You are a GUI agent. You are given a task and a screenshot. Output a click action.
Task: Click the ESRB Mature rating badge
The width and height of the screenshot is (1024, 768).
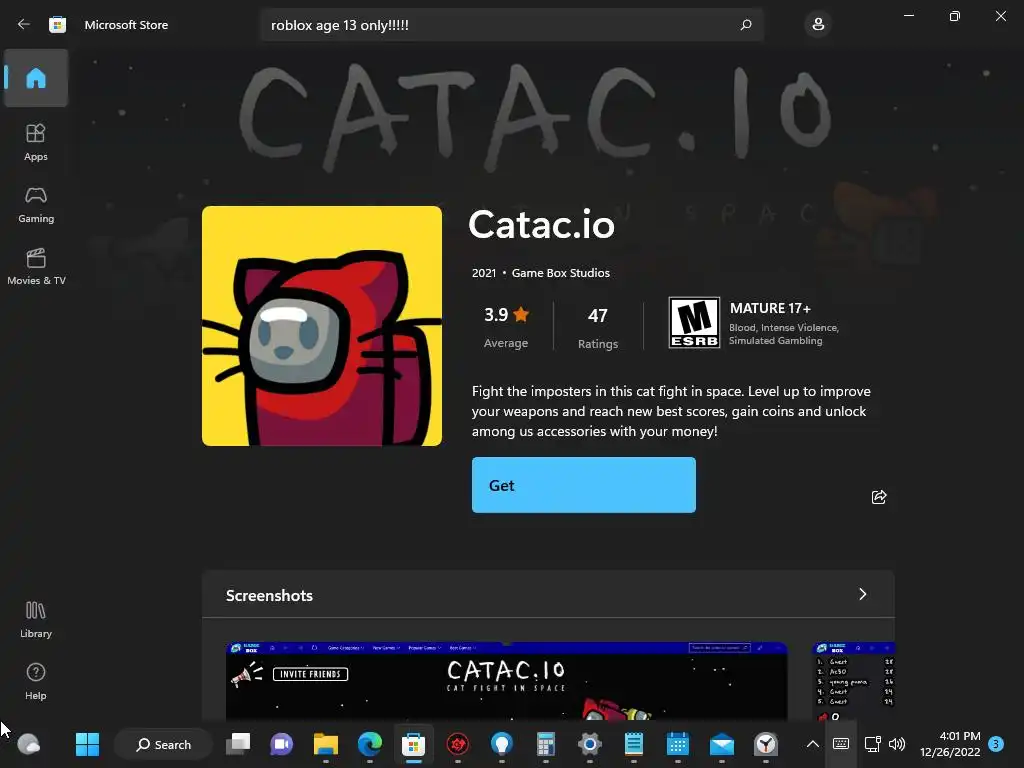click(x=694, y=323)
